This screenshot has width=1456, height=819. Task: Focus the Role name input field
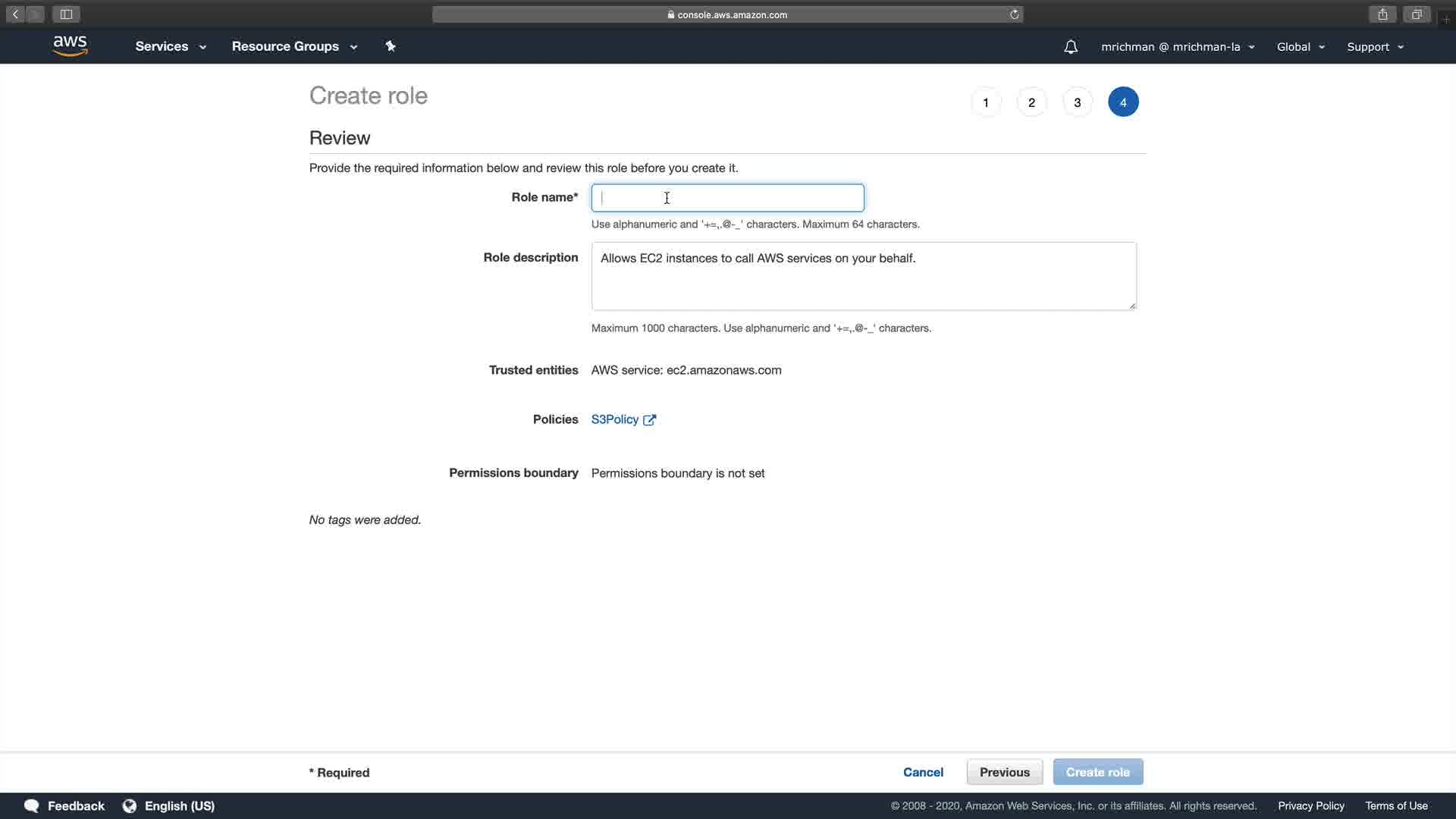coord(727,198)
